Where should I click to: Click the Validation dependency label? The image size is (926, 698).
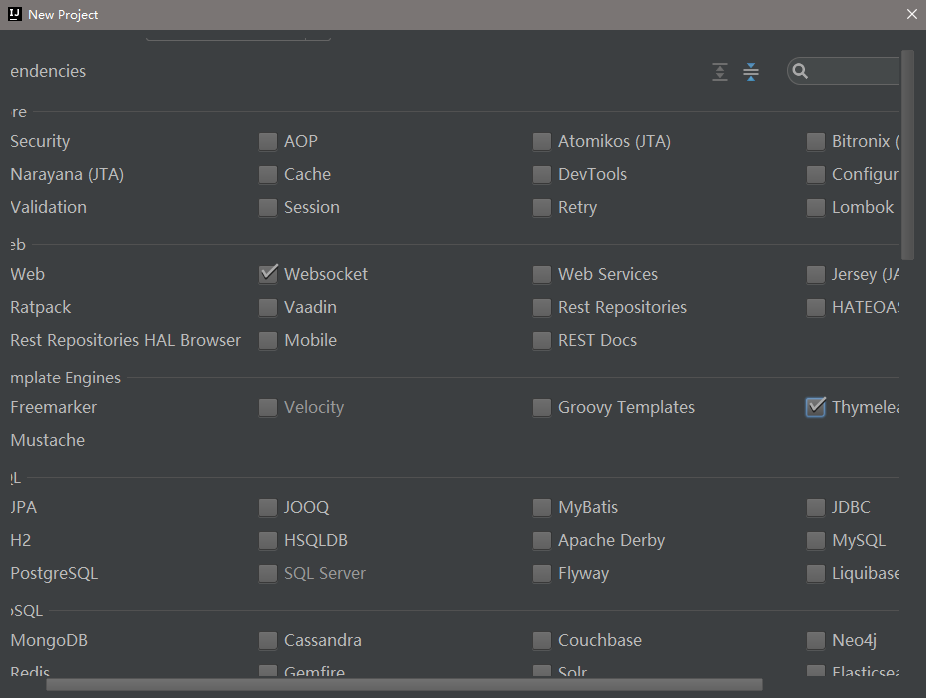click(48, 207)
